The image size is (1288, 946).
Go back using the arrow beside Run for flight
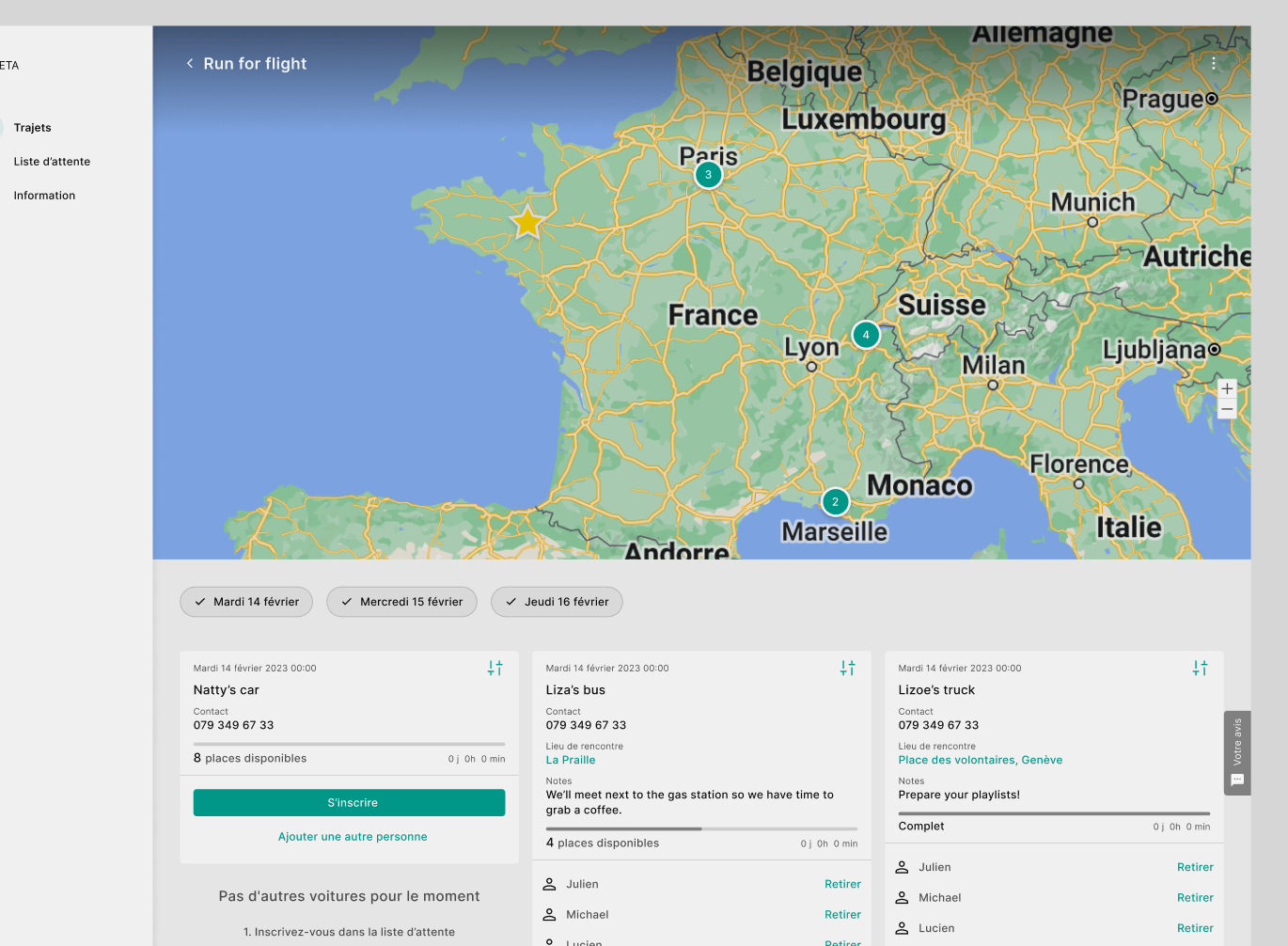[190, 63]
